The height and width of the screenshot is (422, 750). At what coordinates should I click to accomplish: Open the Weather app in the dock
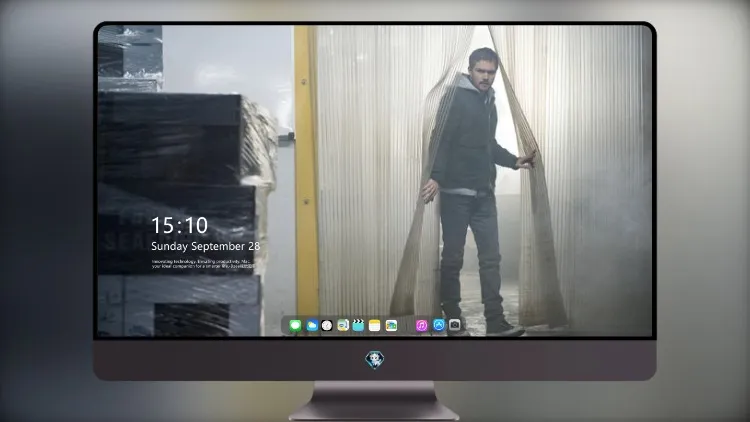[312, 326]
